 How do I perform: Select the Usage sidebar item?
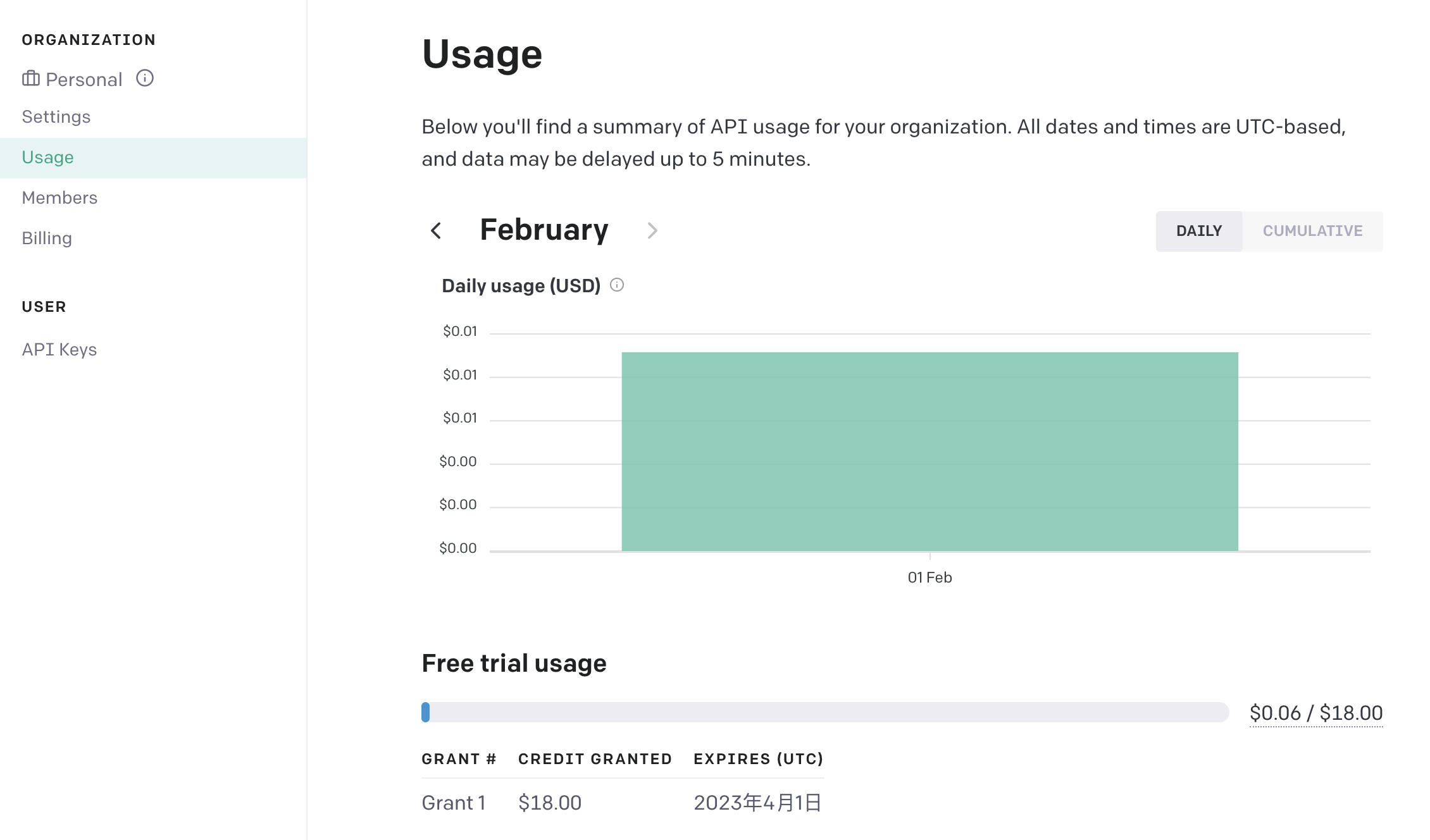[x=48, y=157]
